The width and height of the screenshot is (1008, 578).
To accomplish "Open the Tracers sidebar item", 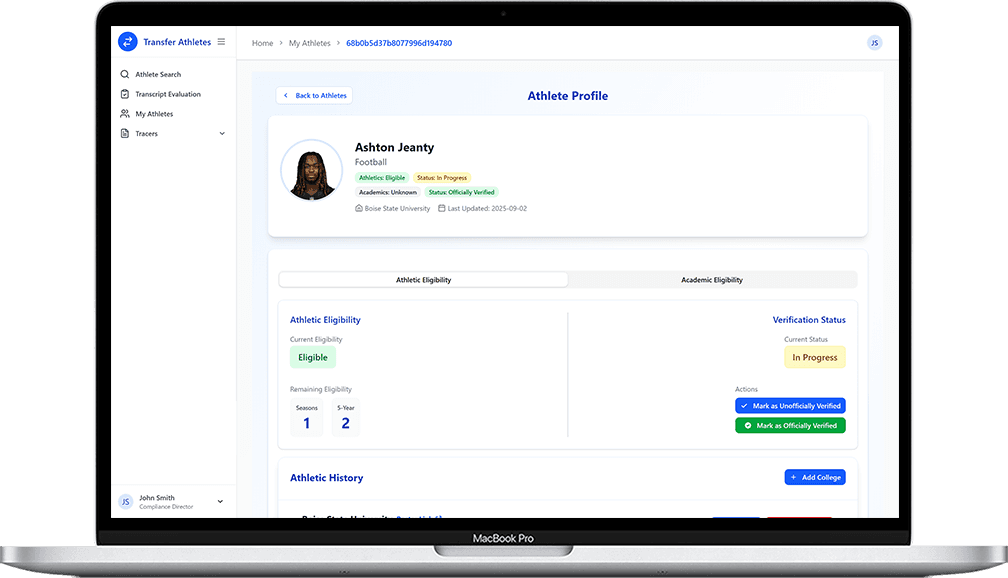I will (x=173, y=134).
